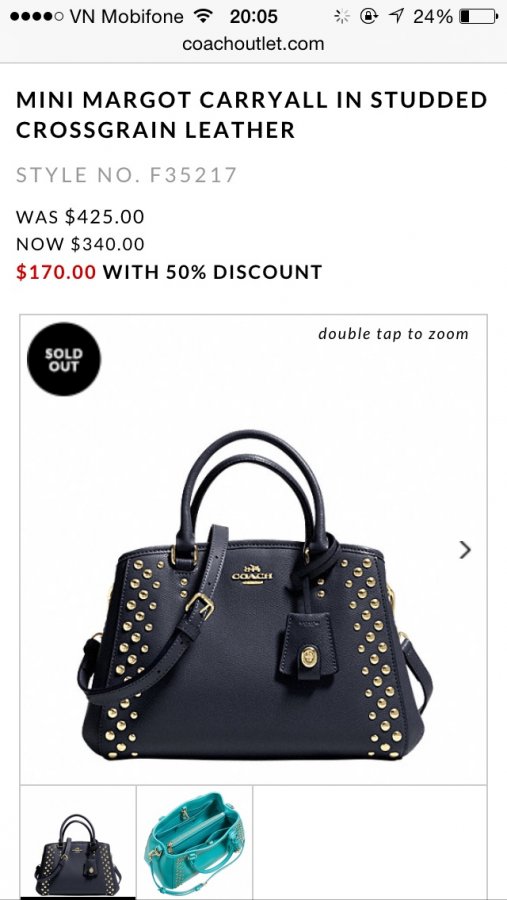Tap the battery indicator icon
Screen dimensions: 507x900
click(478, 16)
